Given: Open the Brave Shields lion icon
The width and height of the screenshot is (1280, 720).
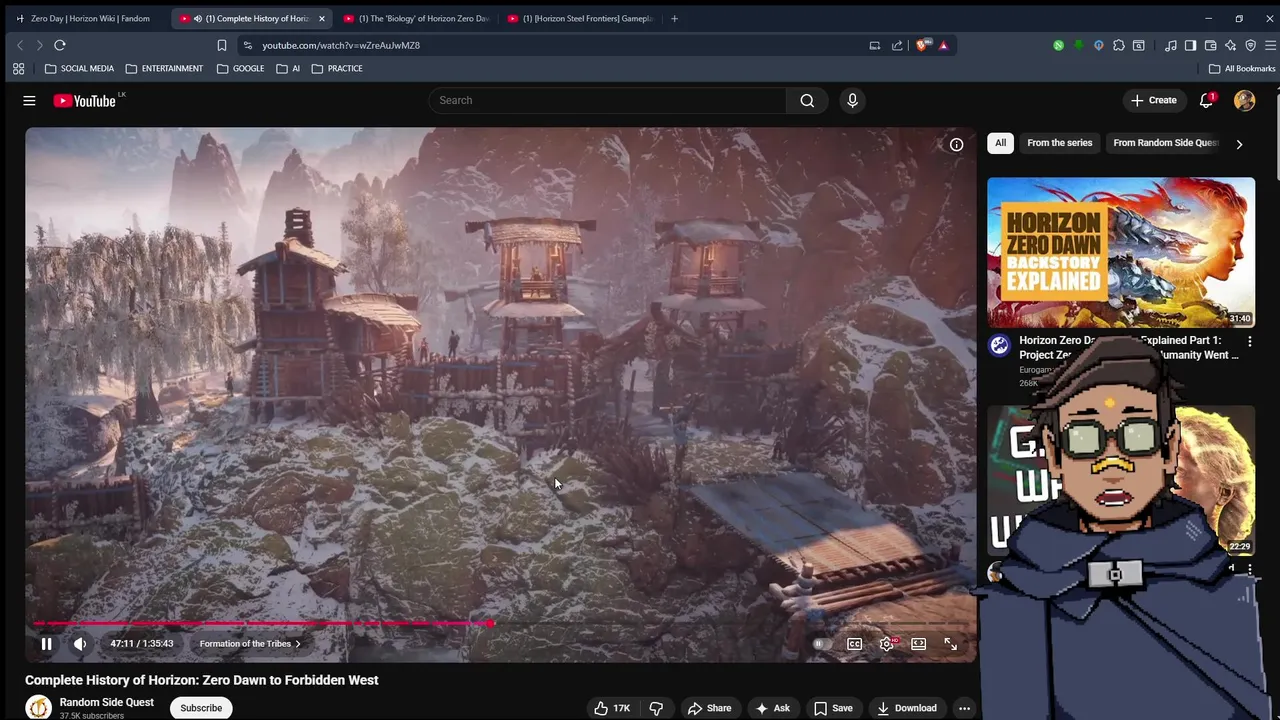Looking at the screenshot, I should pyautogui.click(x=923, y=45).
